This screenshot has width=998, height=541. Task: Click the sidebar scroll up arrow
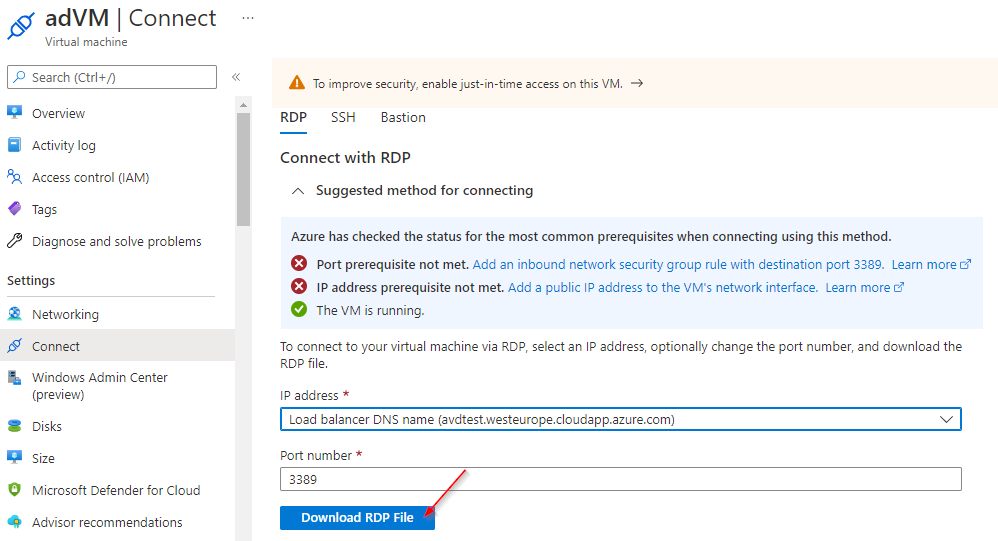pos(243,104)
